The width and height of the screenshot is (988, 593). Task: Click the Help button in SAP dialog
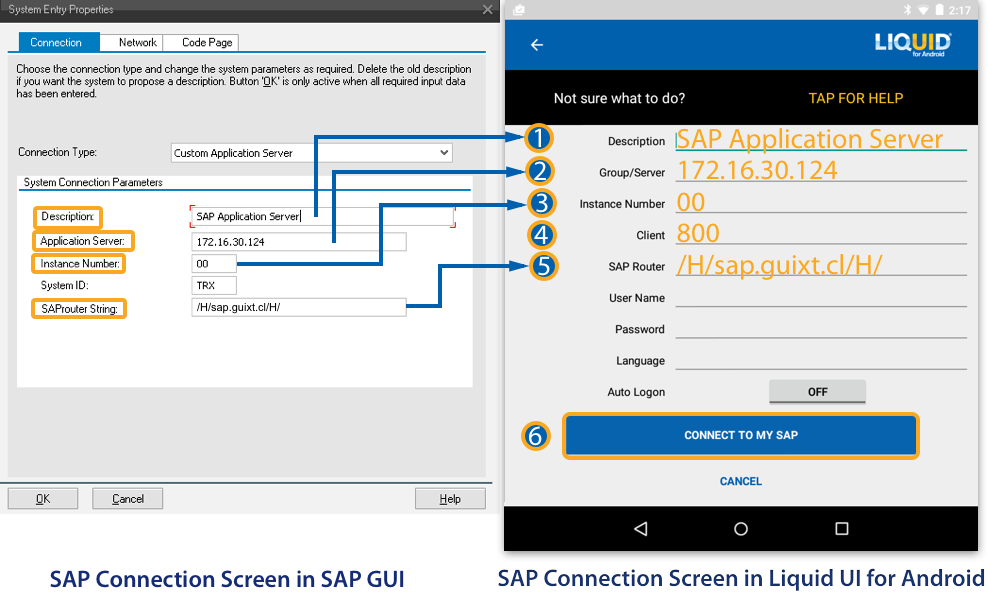(x=450, y=499)
